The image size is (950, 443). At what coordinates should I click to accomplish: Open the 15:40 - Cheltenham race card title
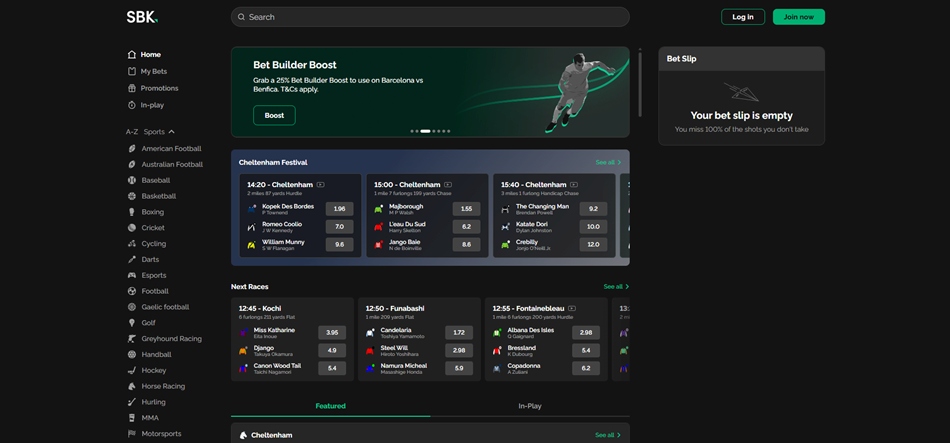pos(533,185)
